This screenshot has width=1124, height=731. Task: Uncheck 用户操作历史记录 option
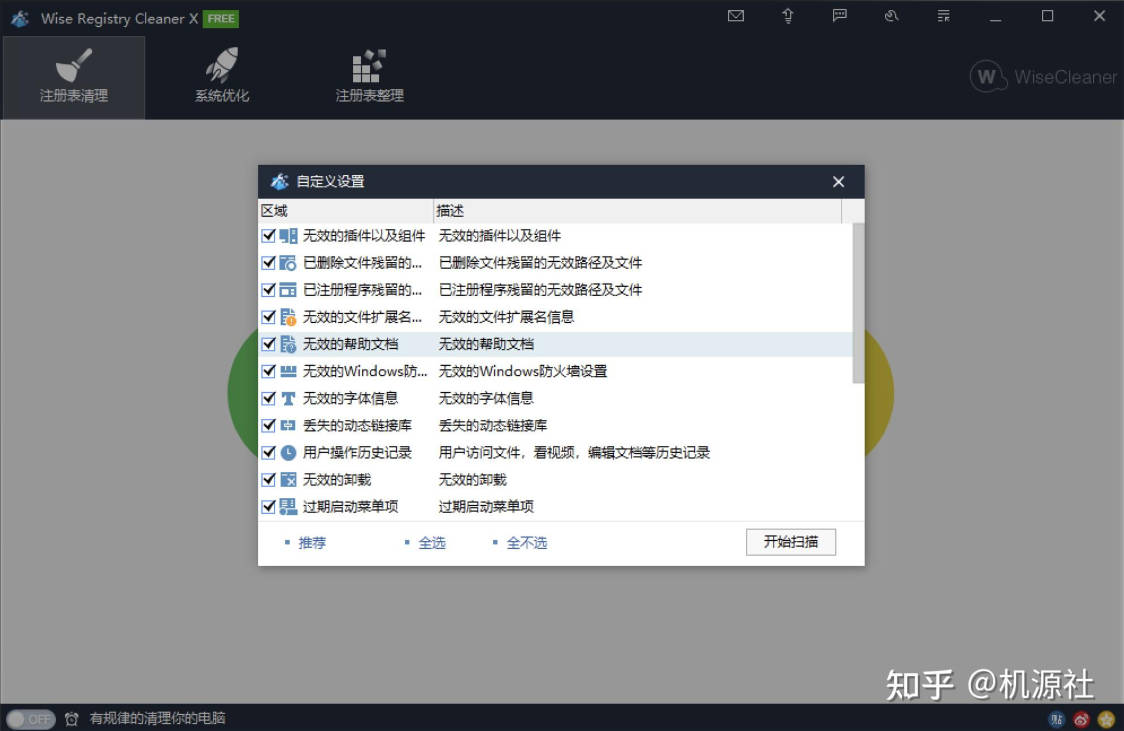click(x=268, y=451)
